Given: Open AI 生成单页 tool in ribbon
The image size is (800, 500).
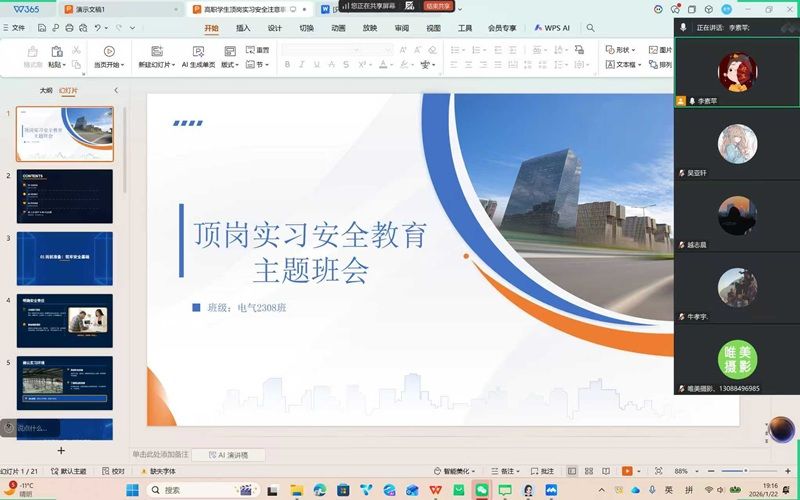Looking at the screenshot, I should pos(198,51).
